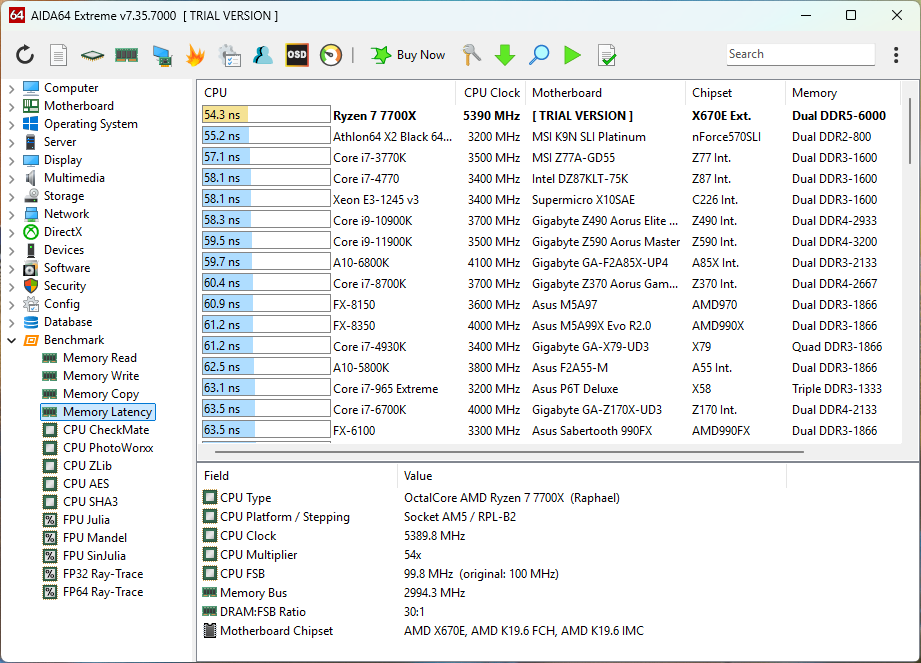Click the results list vertical scrollbar

pyautogui.click(x=909, y=131)
